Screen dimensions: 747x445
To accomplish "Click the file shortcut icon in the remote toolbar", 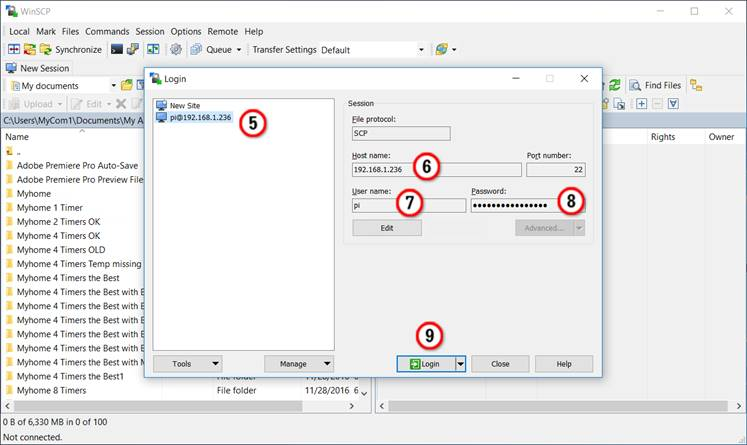I will tap(619, 103).
